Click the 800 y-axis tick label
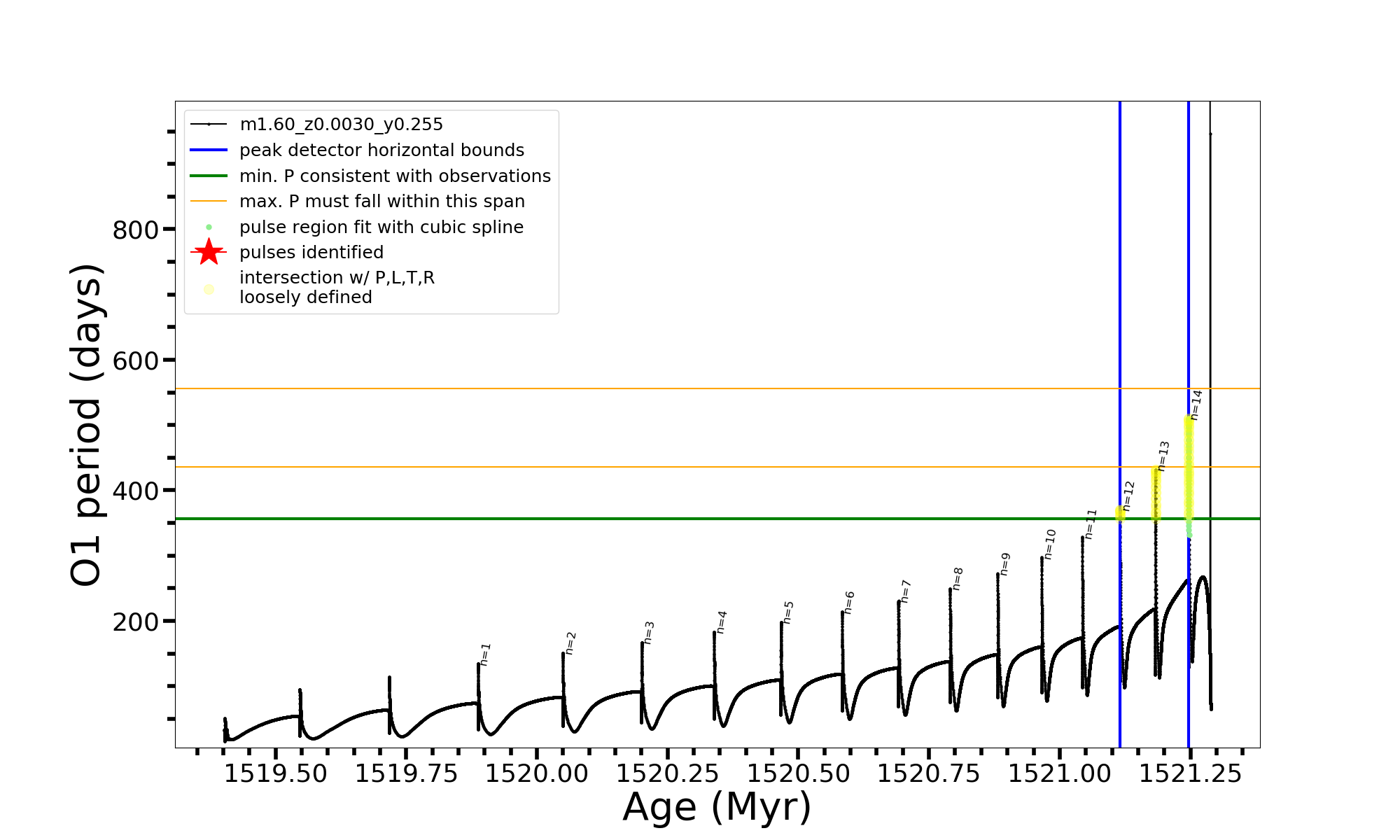 click(135, 230)
